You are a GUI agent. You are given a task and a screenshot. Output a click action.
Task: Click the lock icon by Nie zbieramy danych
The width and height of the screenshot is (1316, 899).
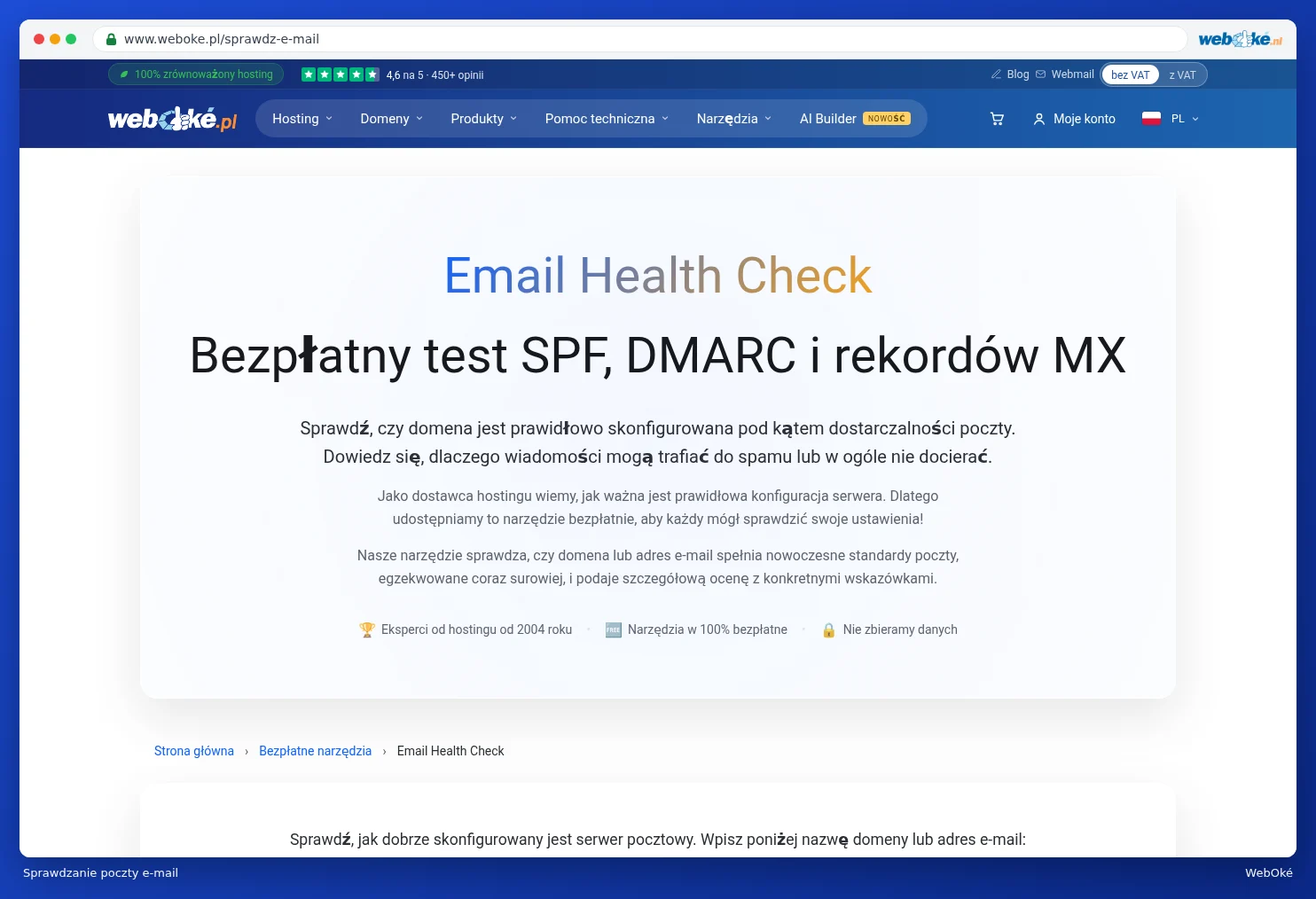(829, 629)
